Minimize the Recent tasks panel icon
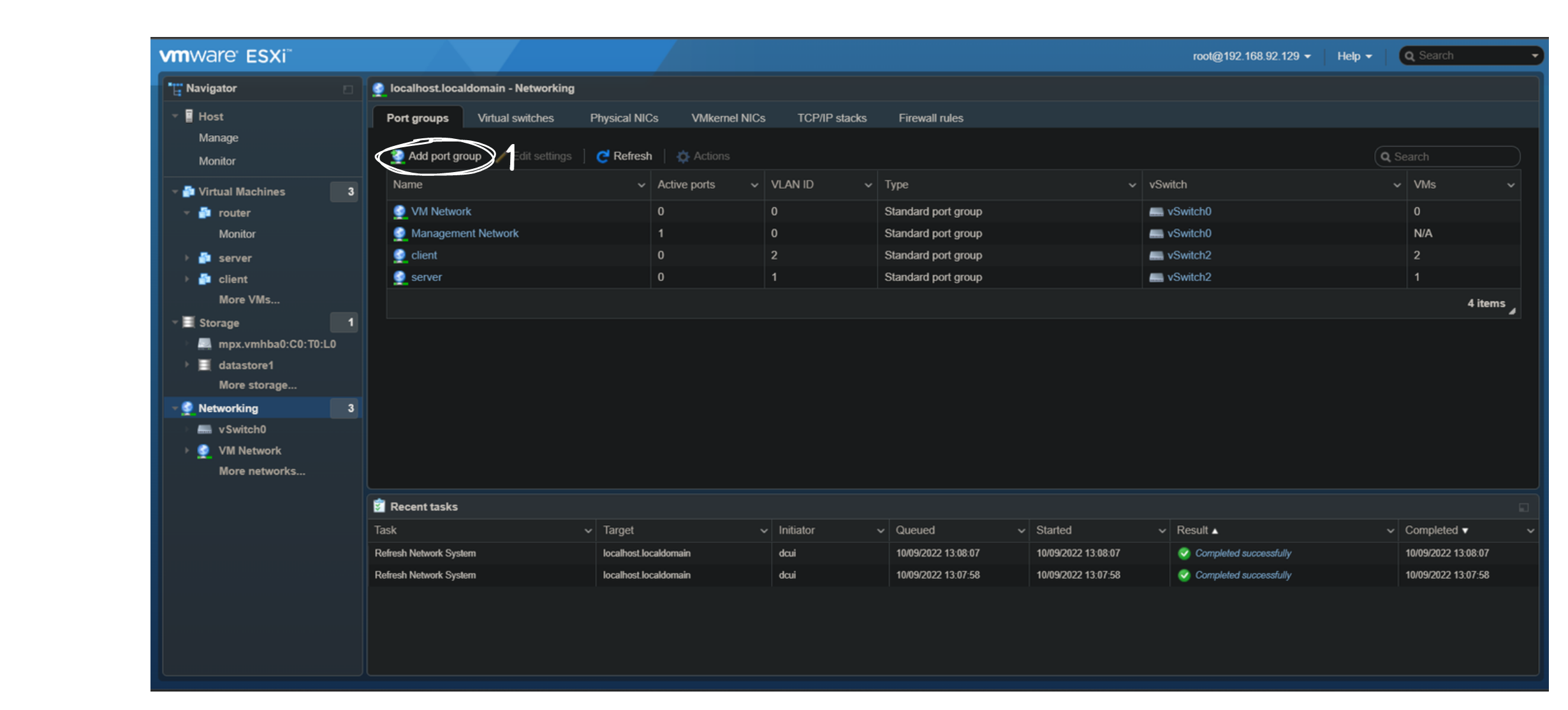The width and height of the screenshot is (1568, 710). tap(1524, 507)
